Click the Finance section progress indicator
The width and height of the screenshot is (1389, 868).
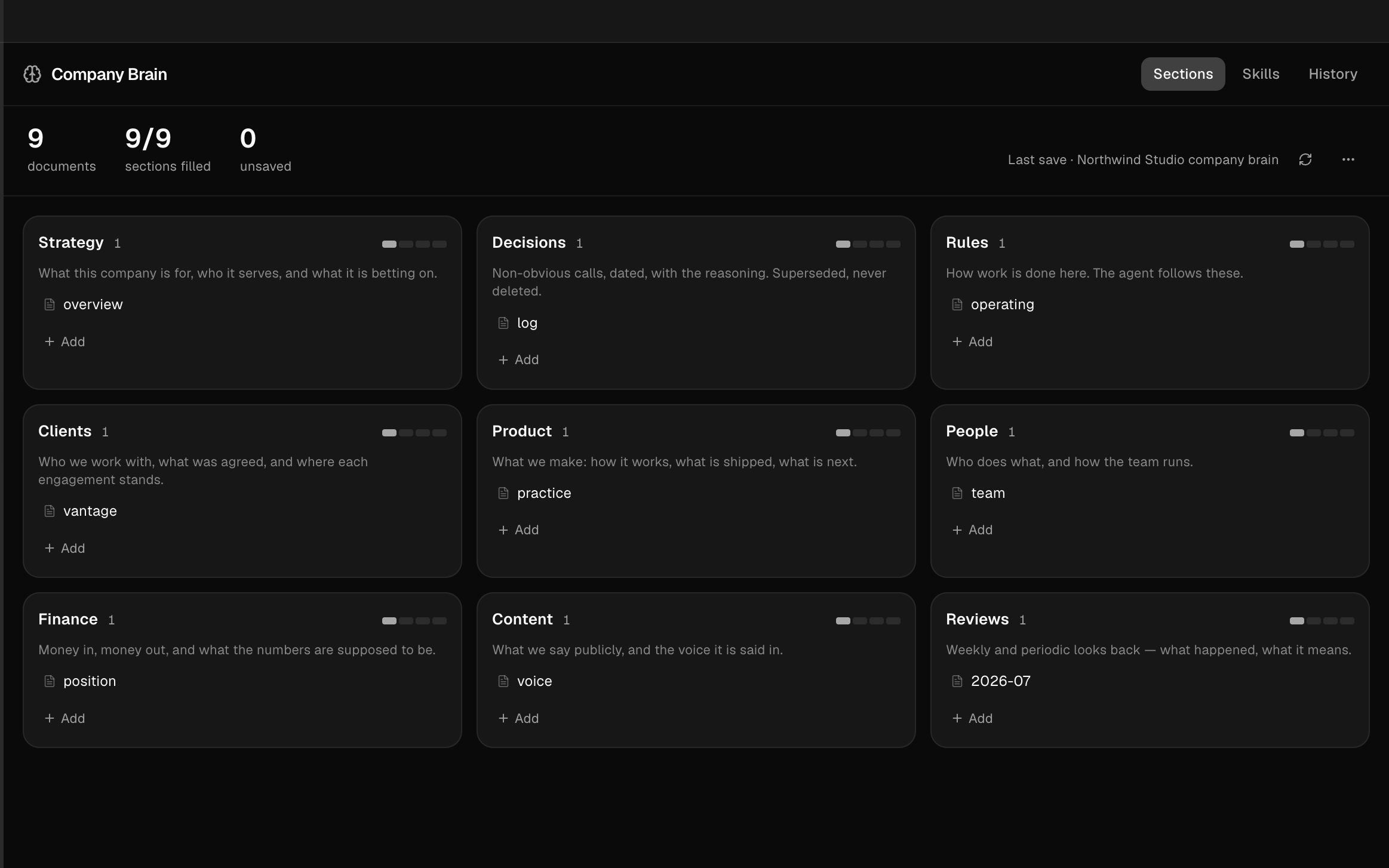point(414,620)
